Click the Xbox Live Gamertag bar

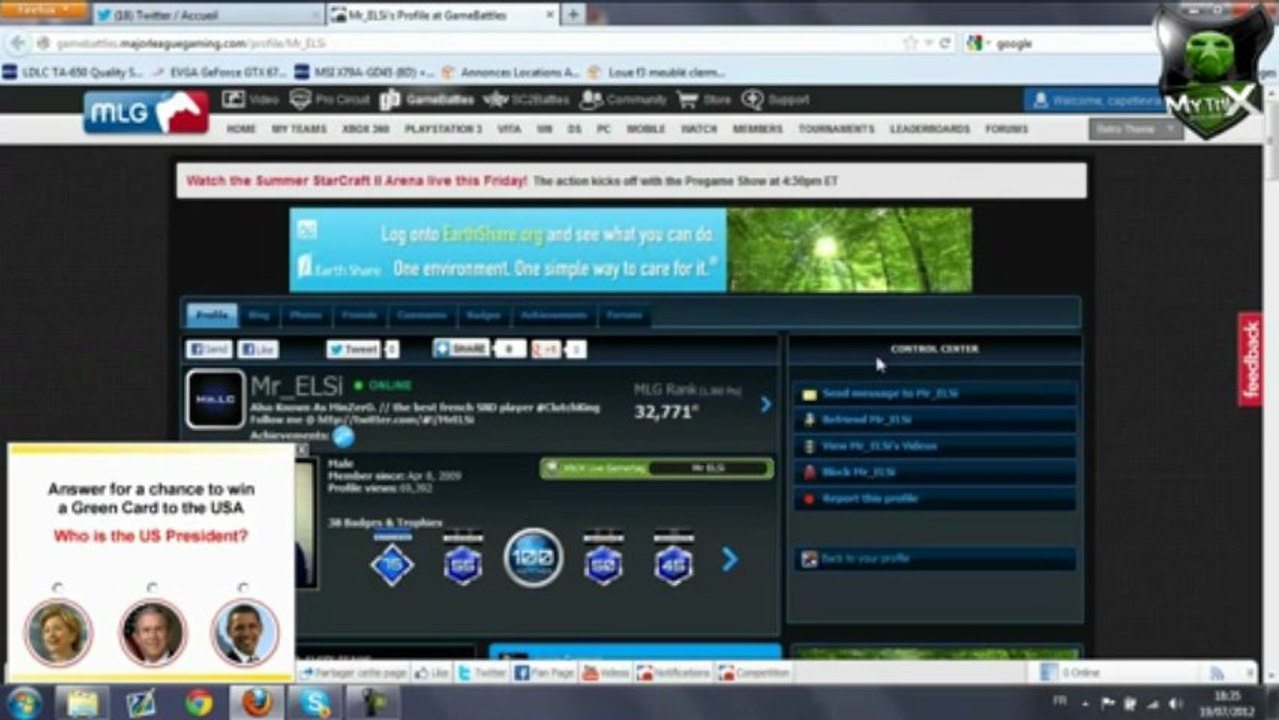pos(657,468)
